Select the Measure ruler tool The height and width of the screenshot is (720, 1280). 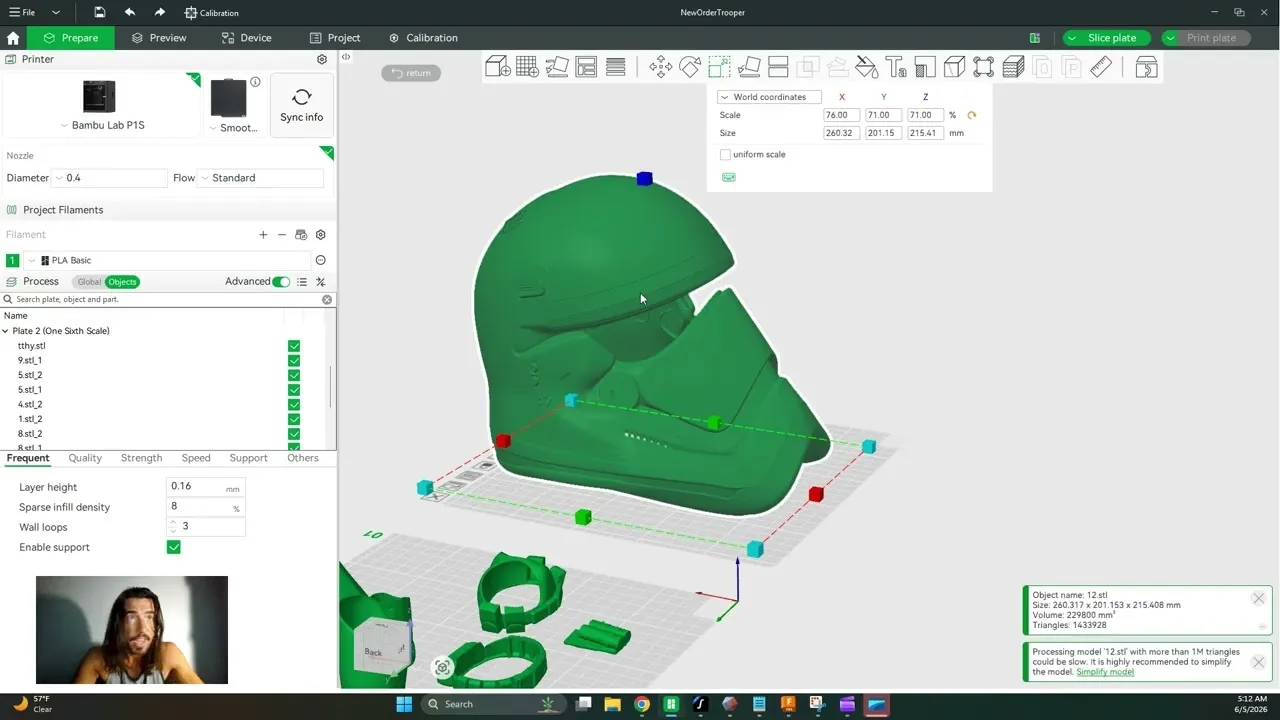(1101, 67)
